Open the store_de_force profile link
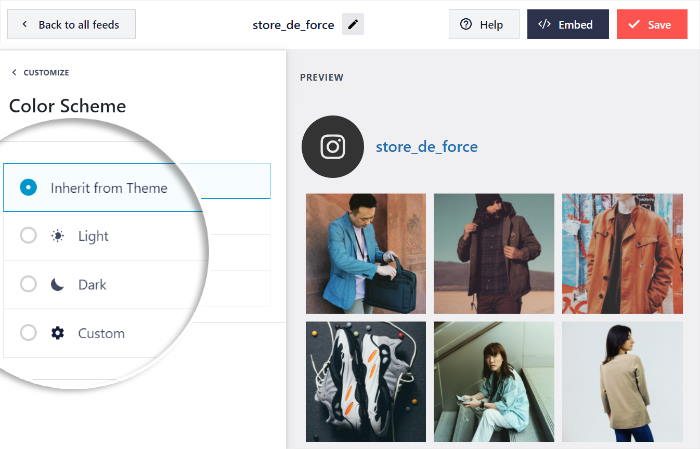This screenshot has height=449, width=700. click(x=426, y=147)
